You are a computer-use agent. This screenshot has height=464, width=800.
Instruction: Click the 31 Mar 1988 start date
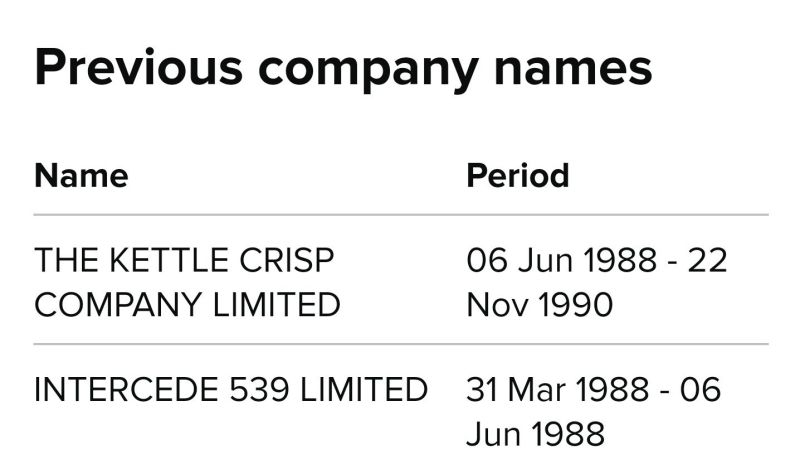coord(558,389)
